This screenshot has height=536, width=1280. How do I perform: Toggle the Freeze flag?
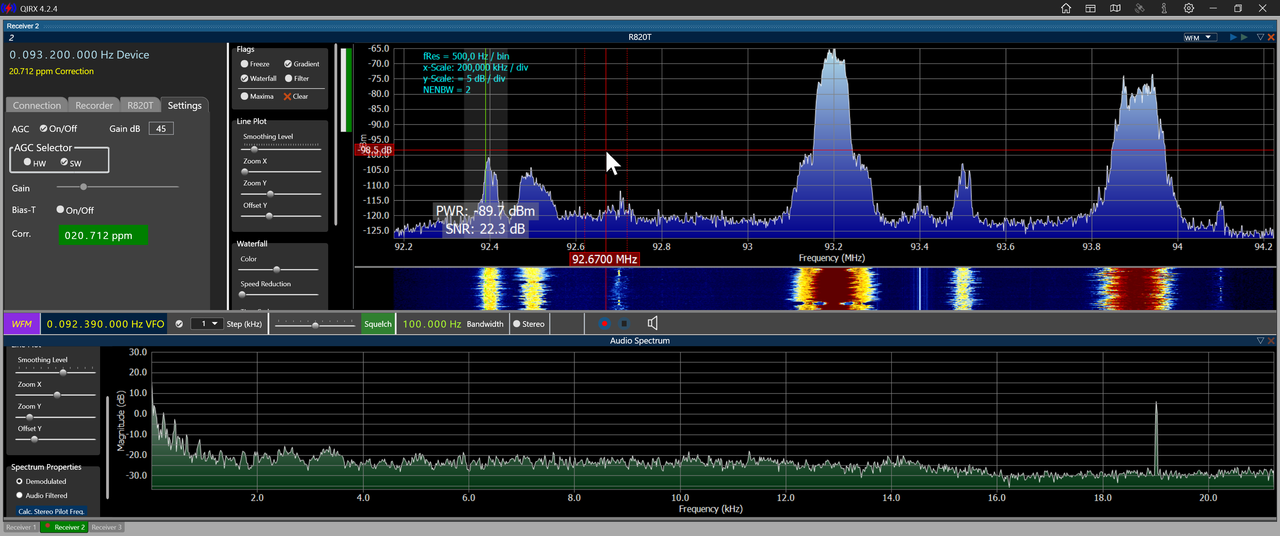pos(244,64)
